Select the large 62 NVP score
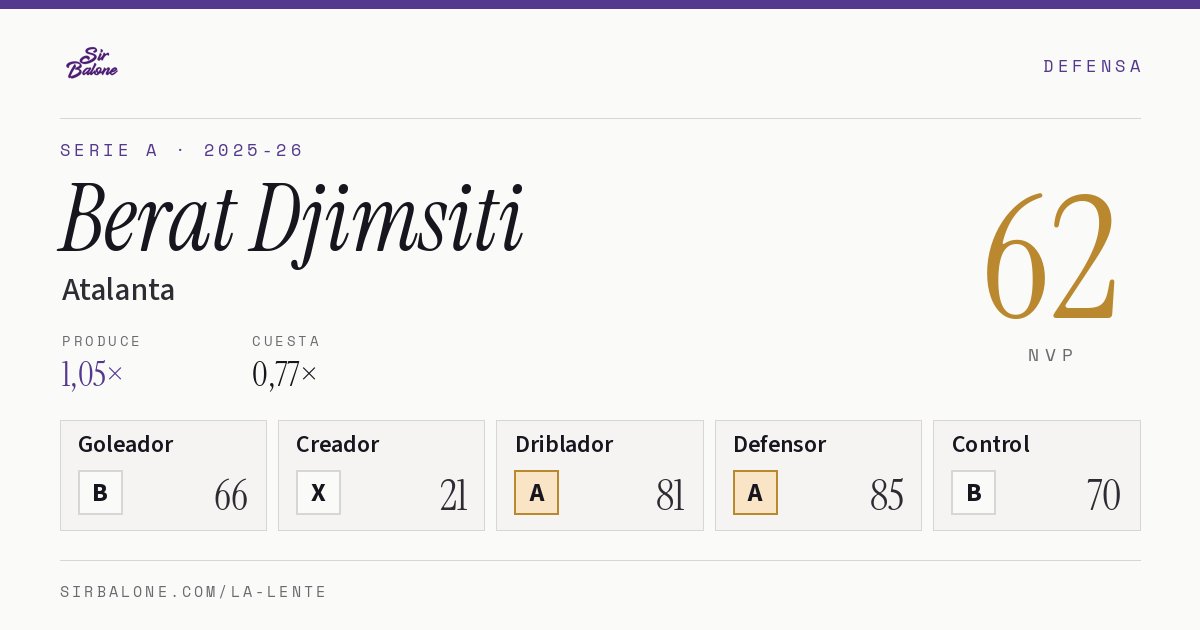 pyautogui.click(x=1050, y=258)
